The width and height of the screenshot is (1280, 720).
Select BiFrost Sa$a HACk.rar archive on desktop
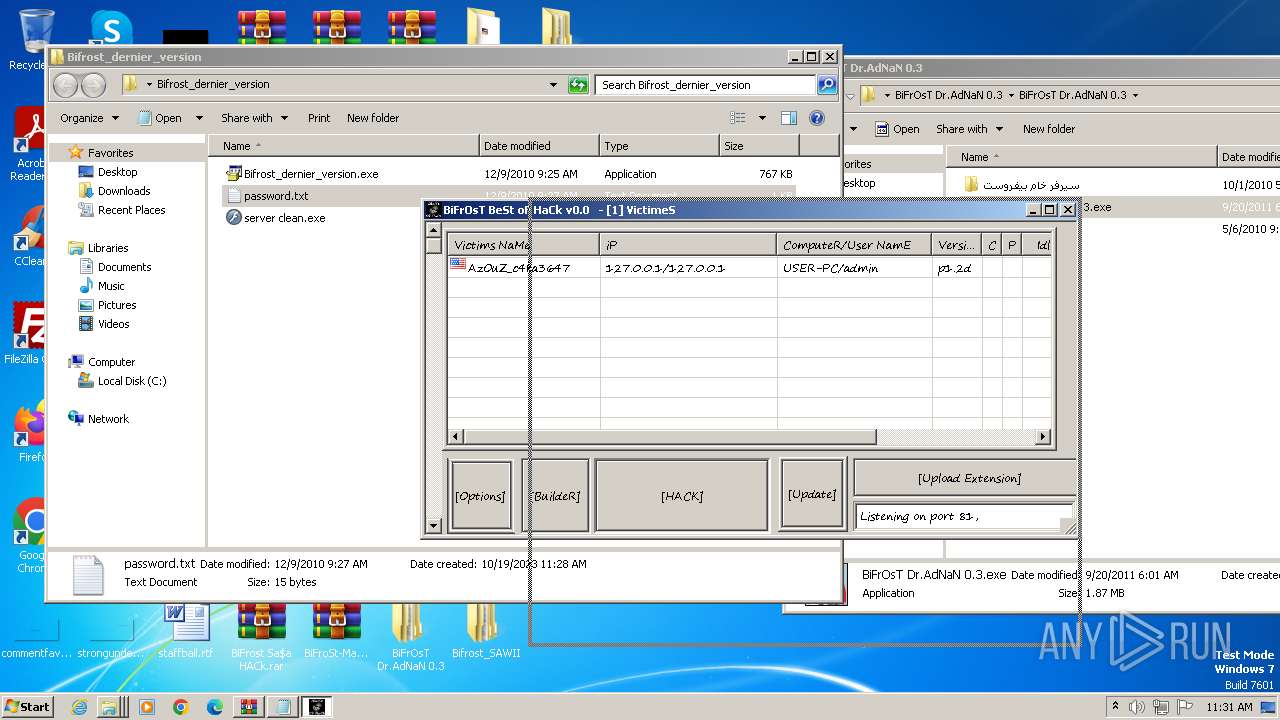click(x=261, y=637)
